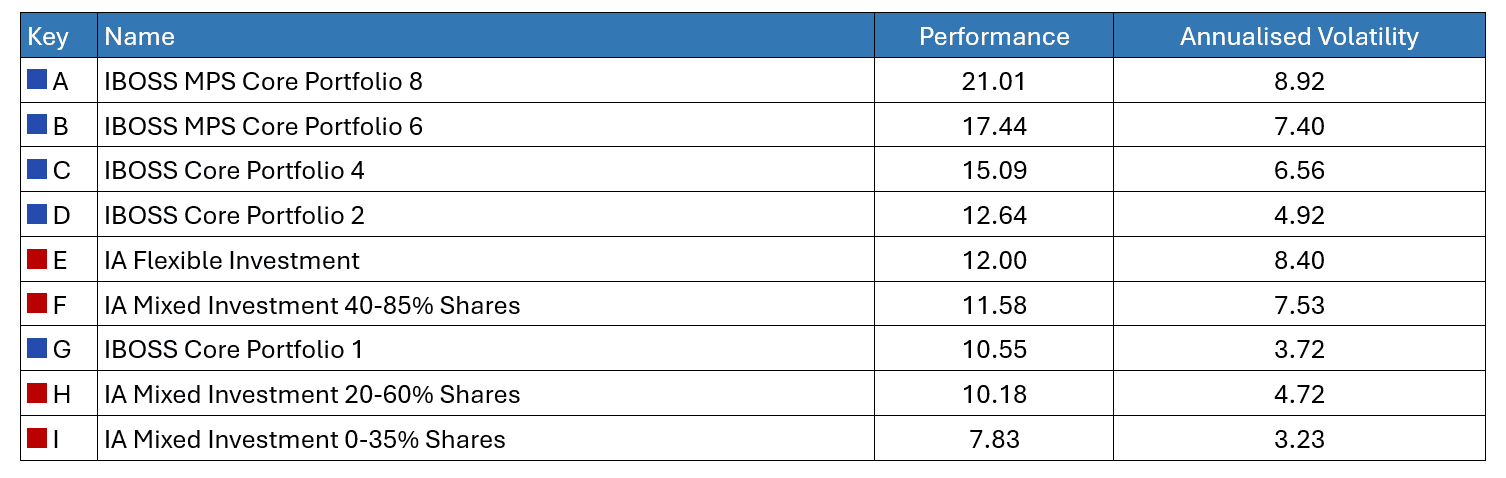The image size is (1506, 478).
Task: Click the blue swatch for key G
Action: pos(37,348)
